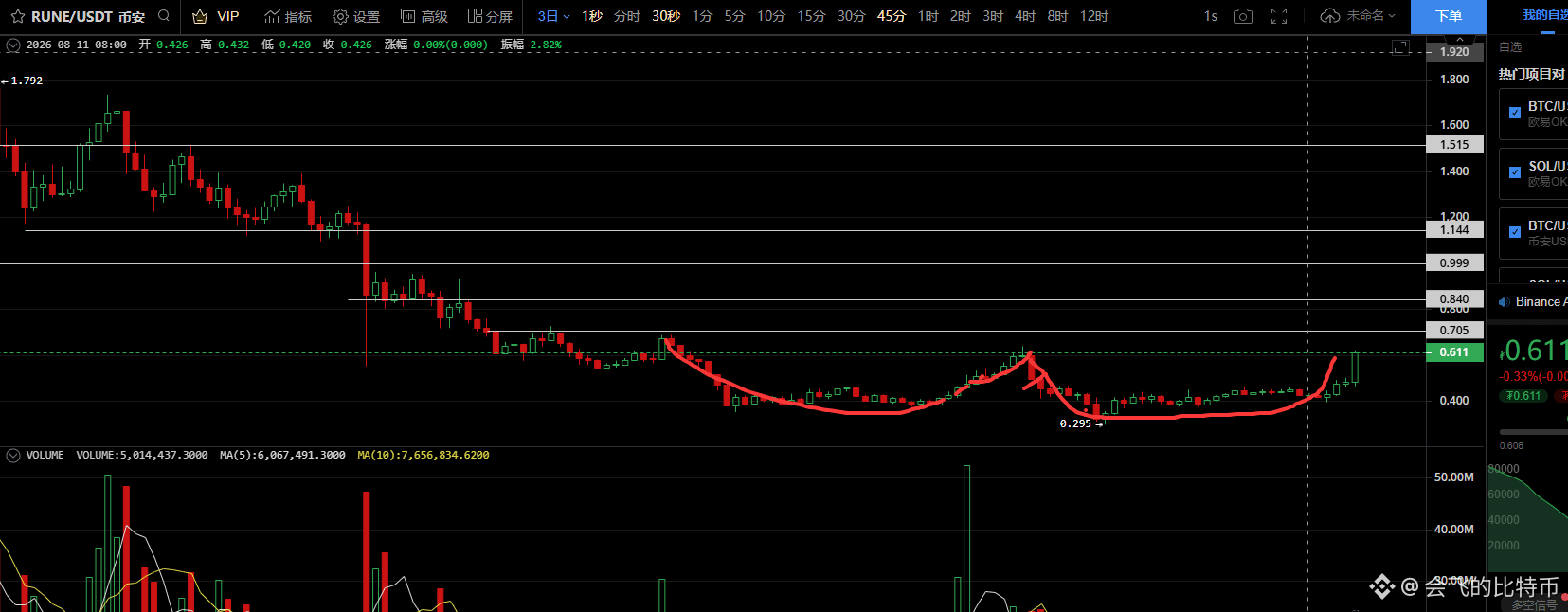Click the 0.999 price line label
1568x612 pixels.
(x=1454, y=263)
